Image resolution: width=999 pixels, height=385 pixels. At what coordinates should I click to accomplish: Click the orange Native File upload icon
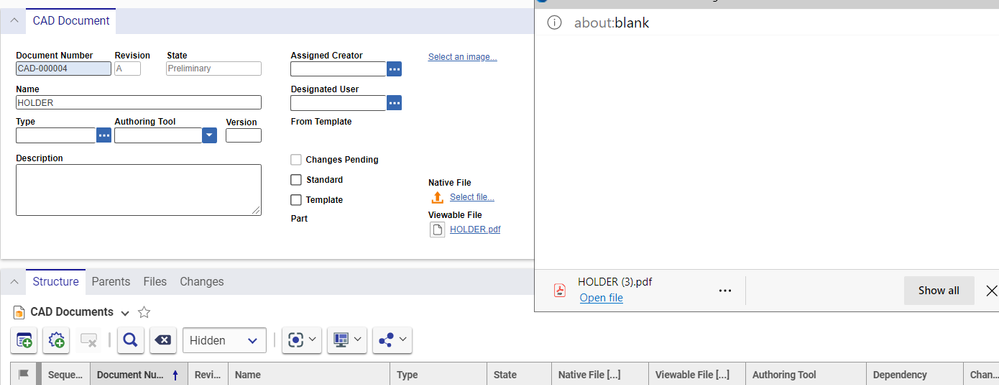[x=437, y=198]
